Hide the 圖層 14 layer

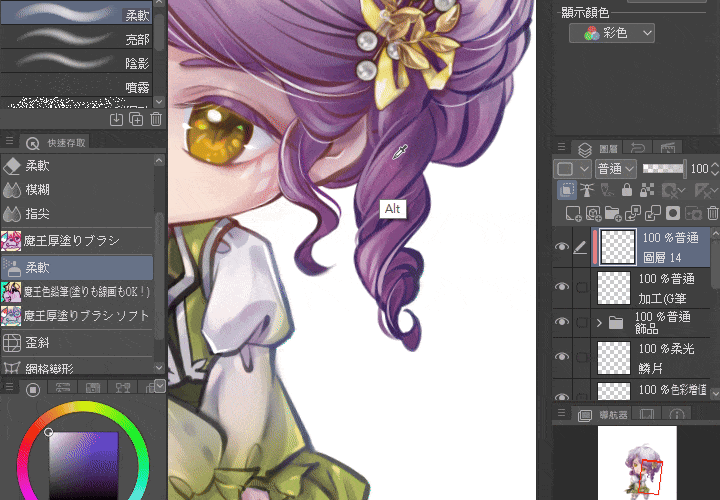562,247
